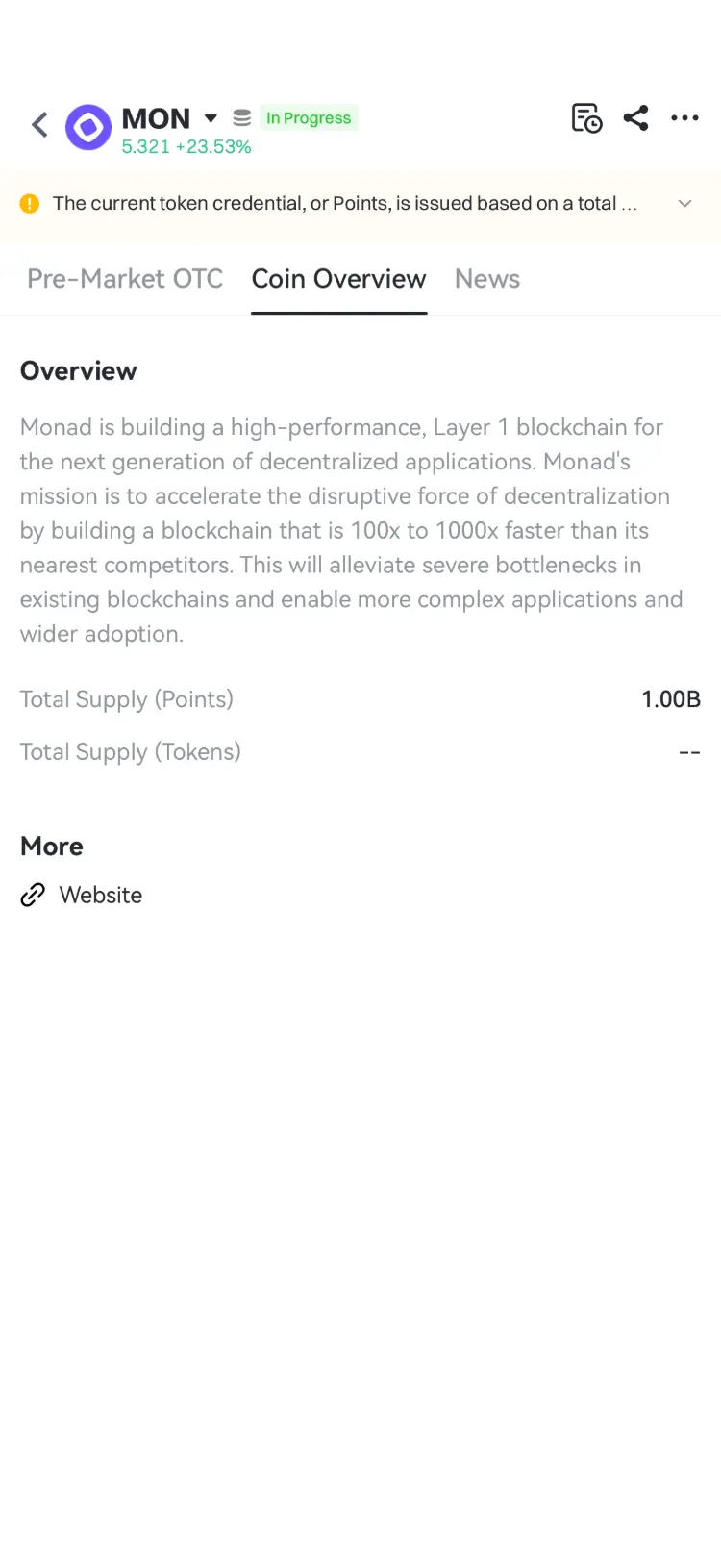Tap the Monad overview description paragraph
721x1568 pixels.
tap(352, 530)
